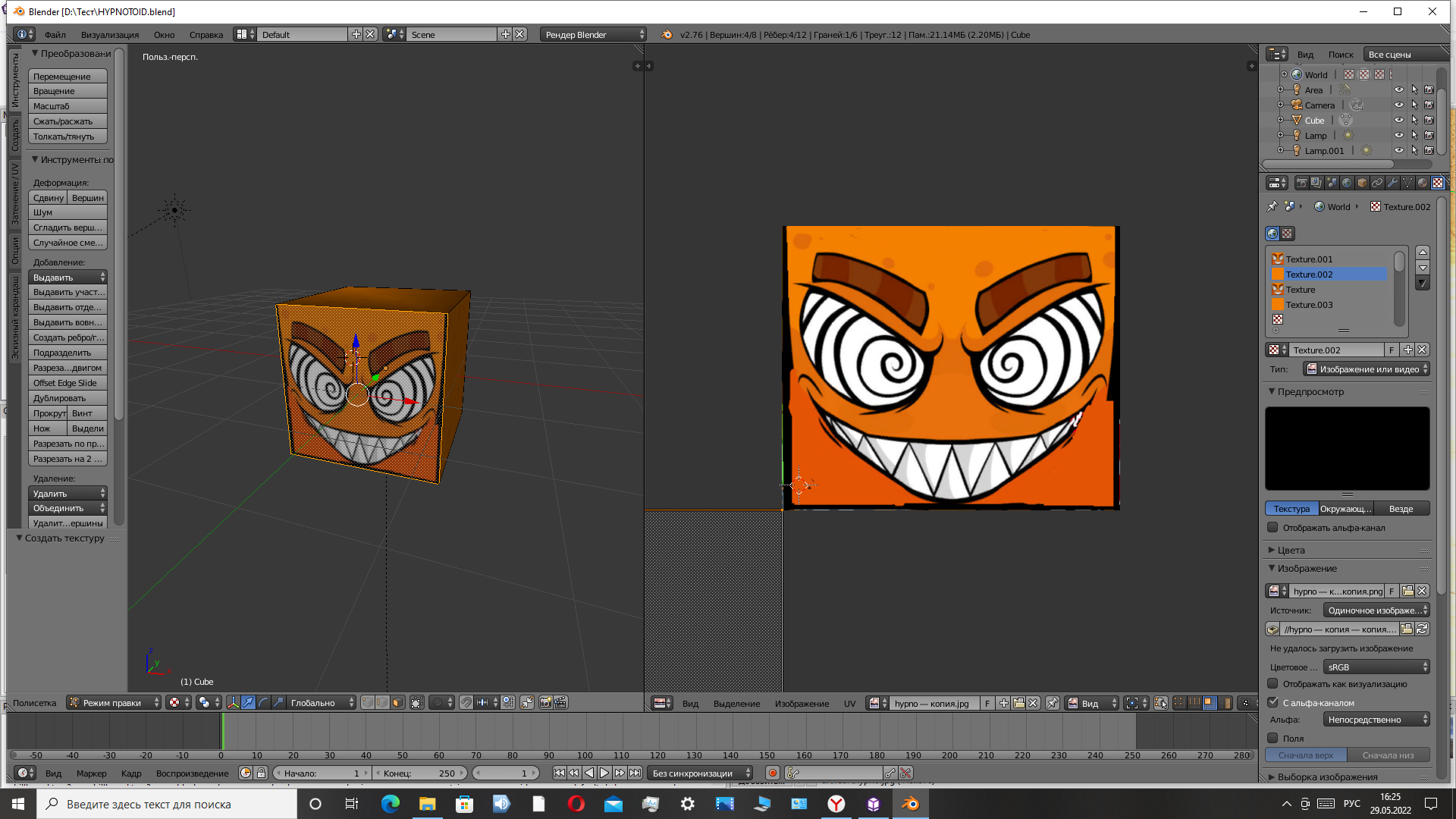Viewport: 1456px width, 819px height.
Task: Open the Рендер Blender engine dropdown
Action: (x=594, y=35)
